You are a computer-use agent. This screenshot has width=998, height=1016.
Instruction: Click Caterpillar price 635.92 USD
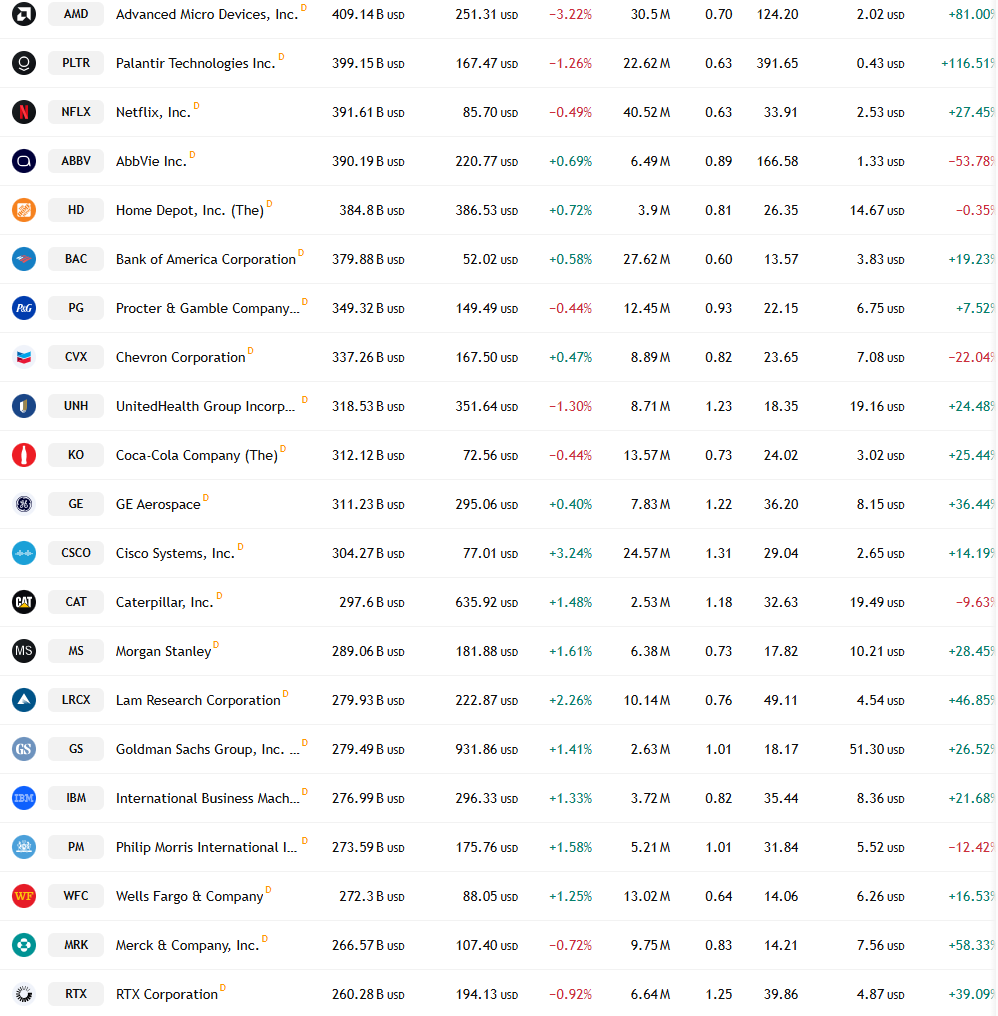click(487, 603)
